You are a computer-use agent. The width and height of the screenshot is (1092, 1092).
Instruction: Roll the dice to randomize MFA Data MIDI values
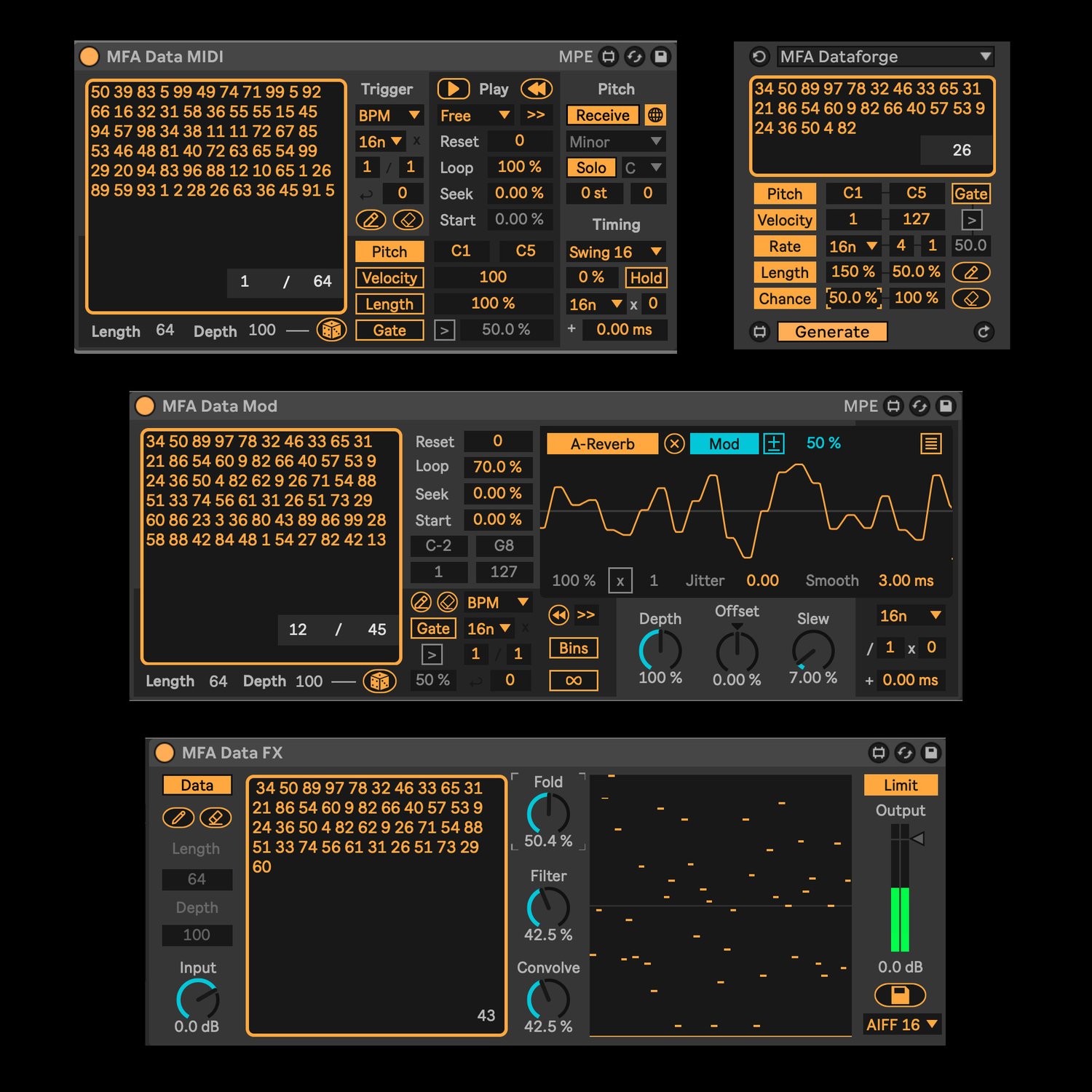(331, 331)
